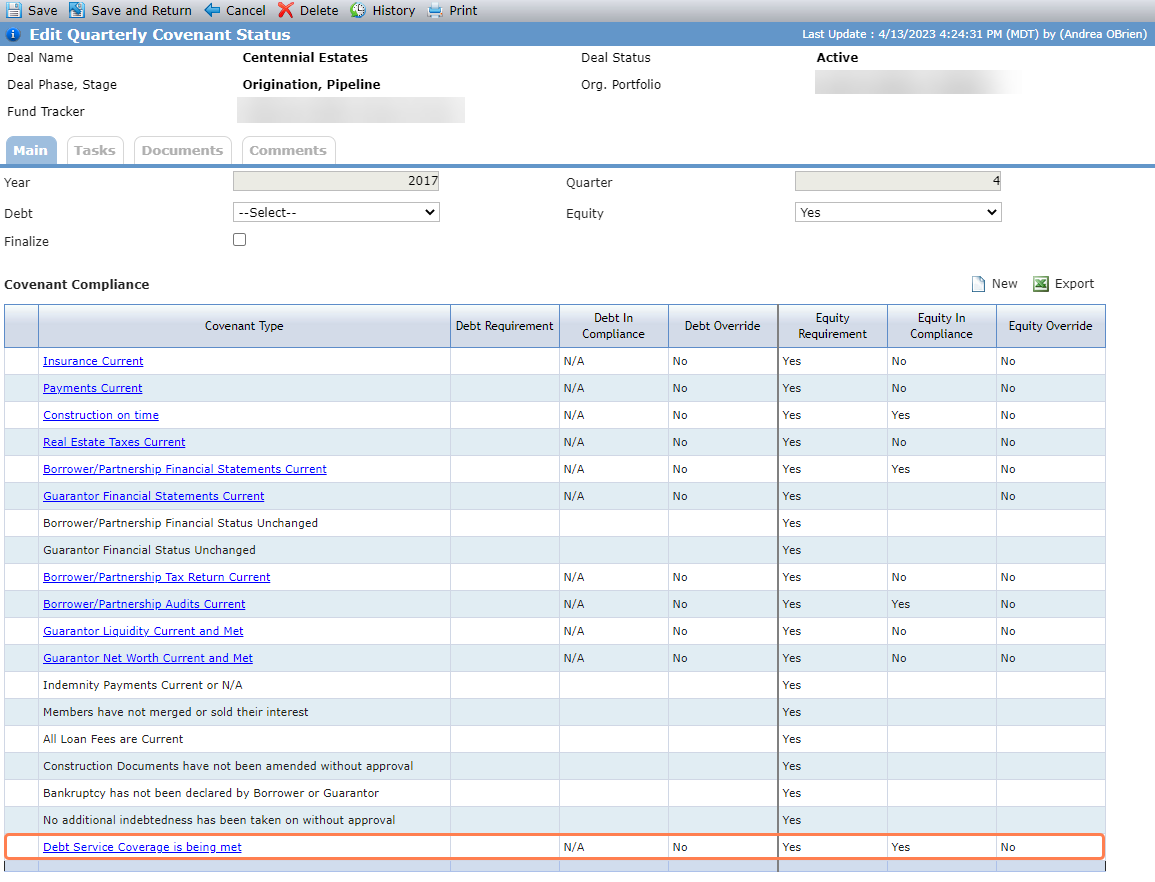
Task: Click Equity In Compliance 'Yes' for Construction on time
Action: tap(901, 416)
